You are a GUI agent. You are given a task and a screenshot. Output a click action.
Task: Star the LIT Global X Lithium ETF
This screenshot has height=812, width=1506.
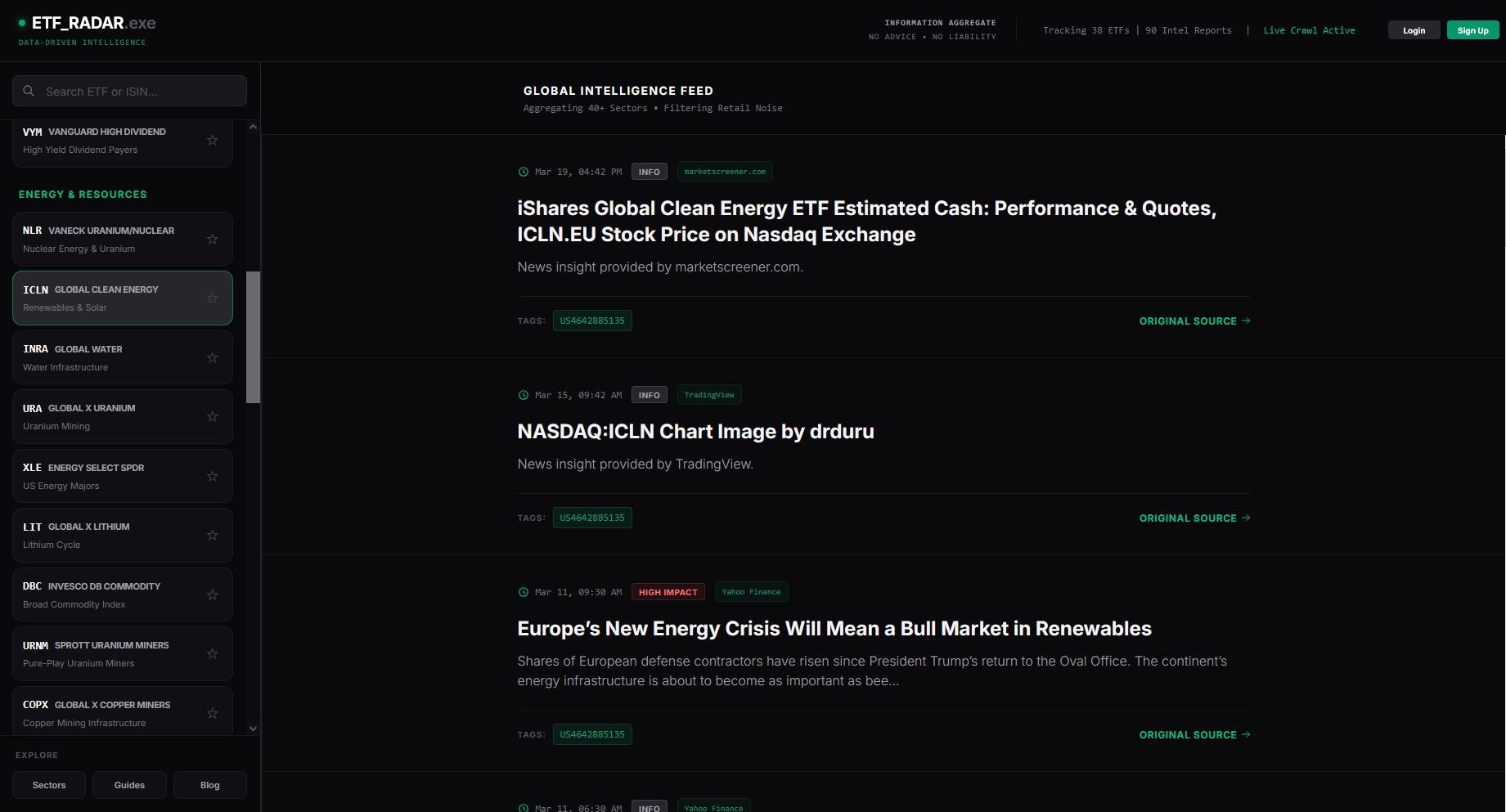[x=212, y=536]
